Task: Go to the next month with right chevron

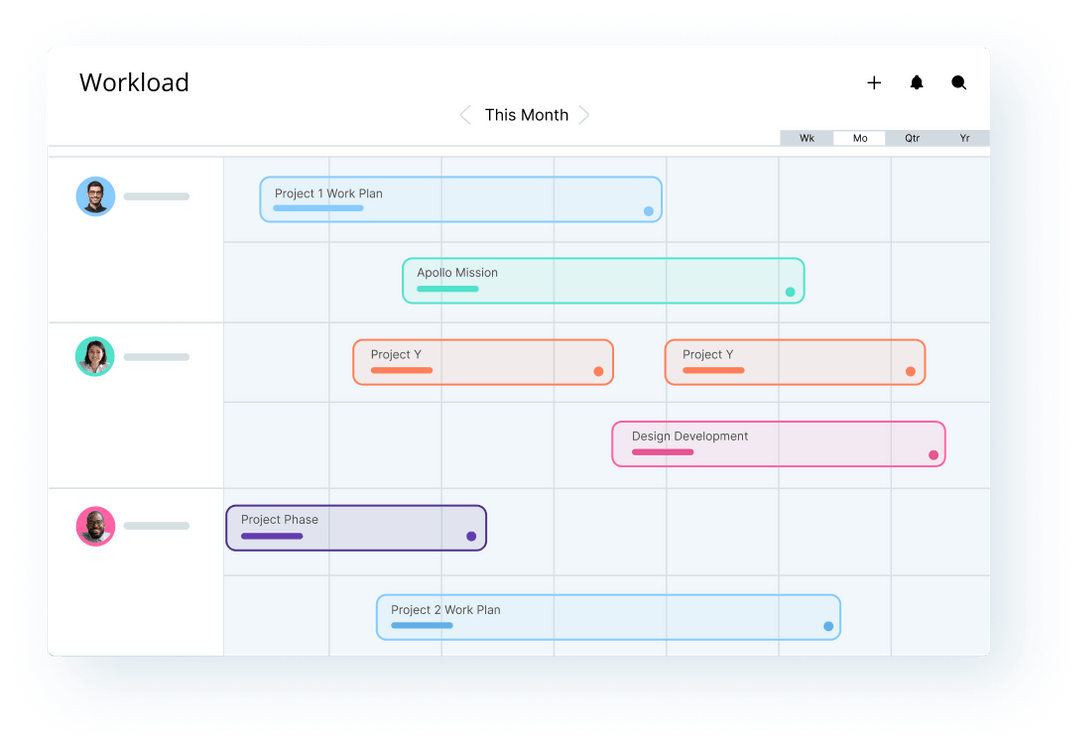Action: (x=586, y=115)
